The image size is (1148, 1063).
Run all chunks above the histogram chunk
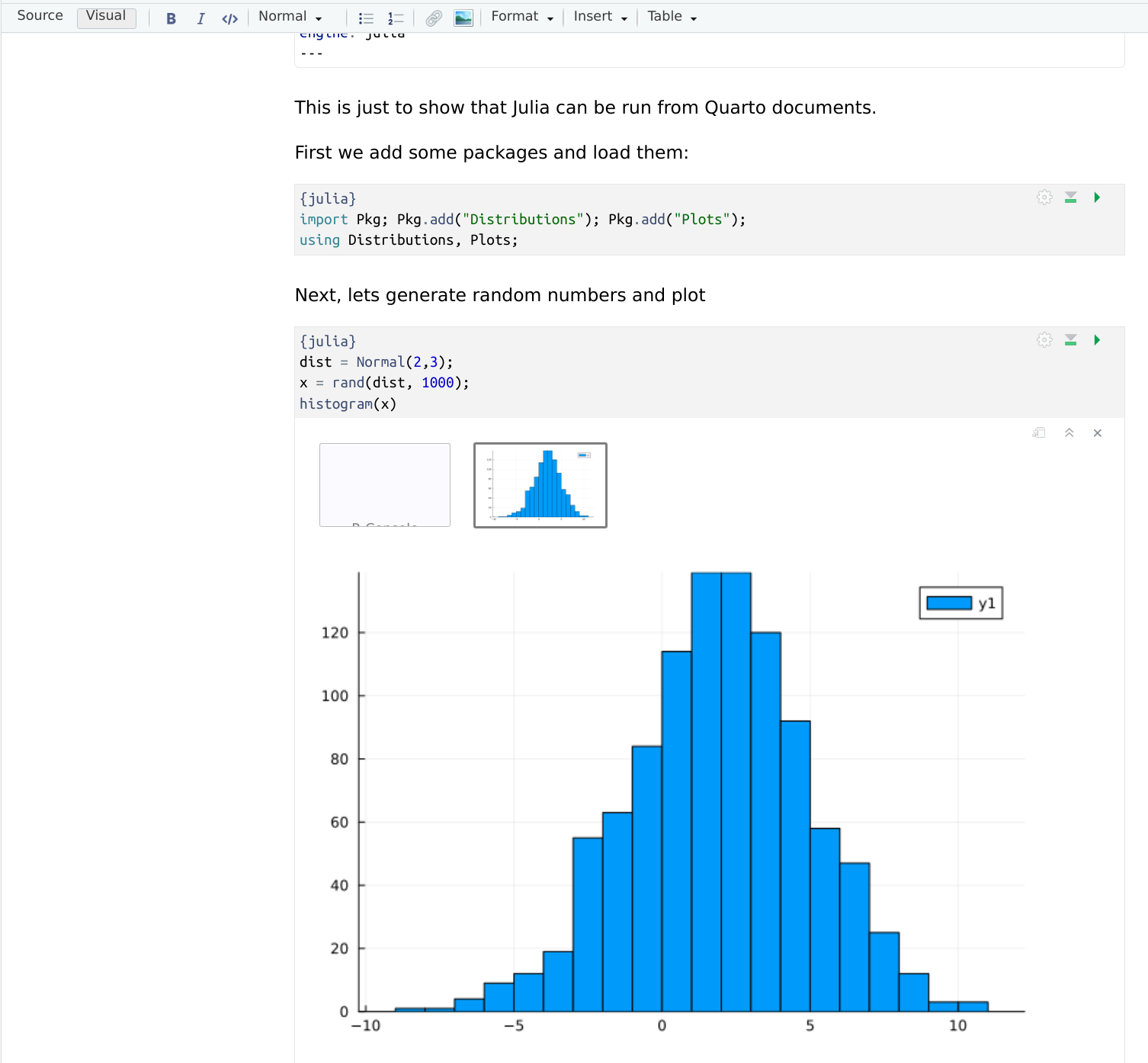point(1071,340)
